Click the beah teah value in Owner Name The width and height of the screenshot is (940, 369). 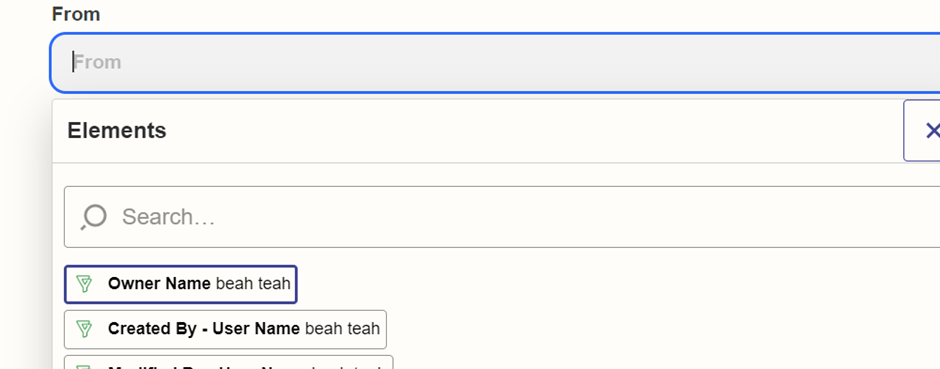pos(253,284)
